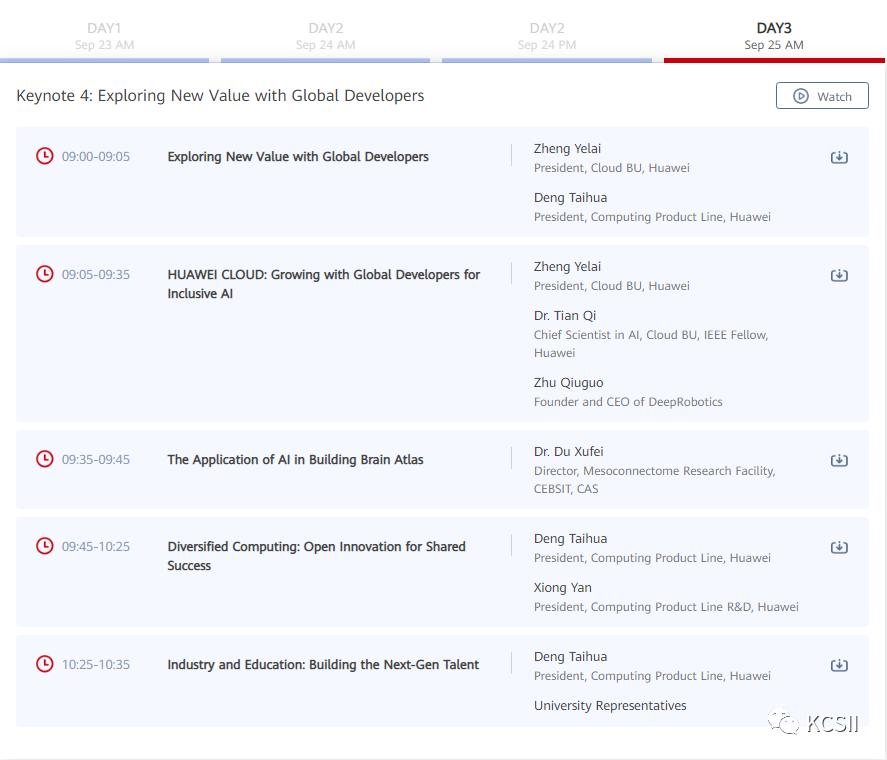Select the DAY3 Sep 25 AM tab
Screen dimensions: 887x760
tap(774, 36)
